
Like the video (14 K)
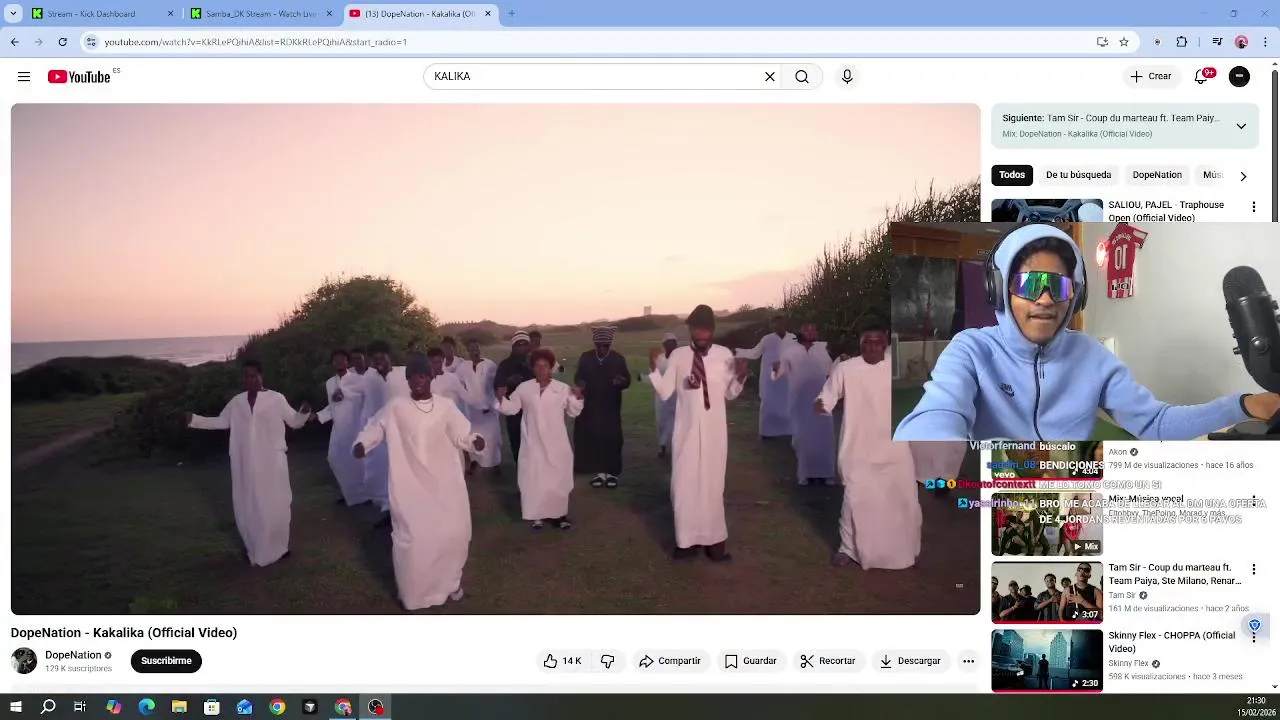(562, 661)
